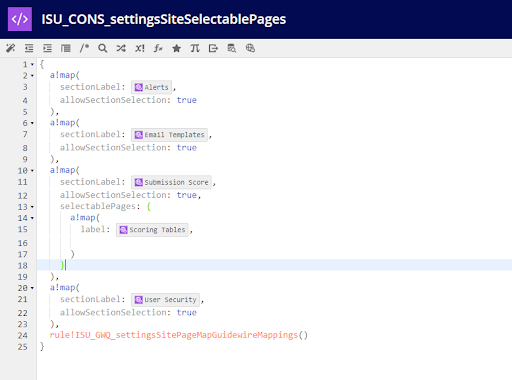Click the fx functions icon
Viewport: 512px width, 380px height.
(158, 48)
